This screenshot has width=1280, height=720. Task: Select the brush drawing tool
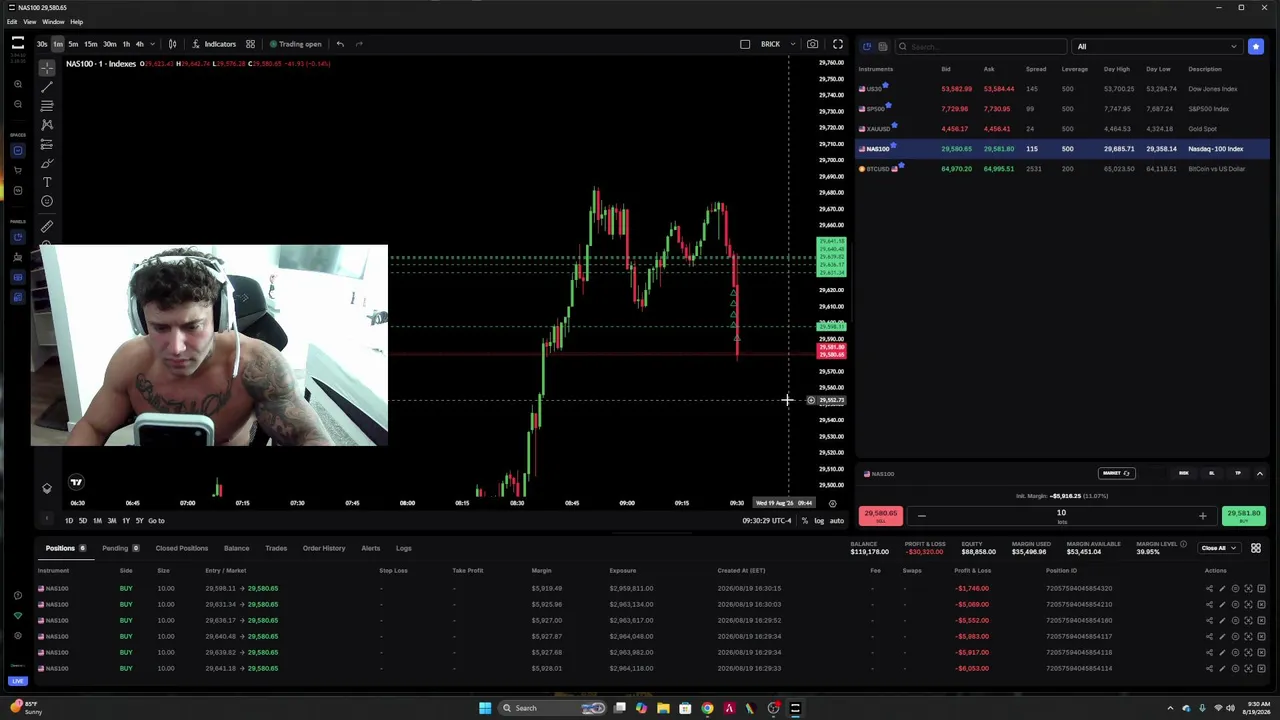(47, 163)
